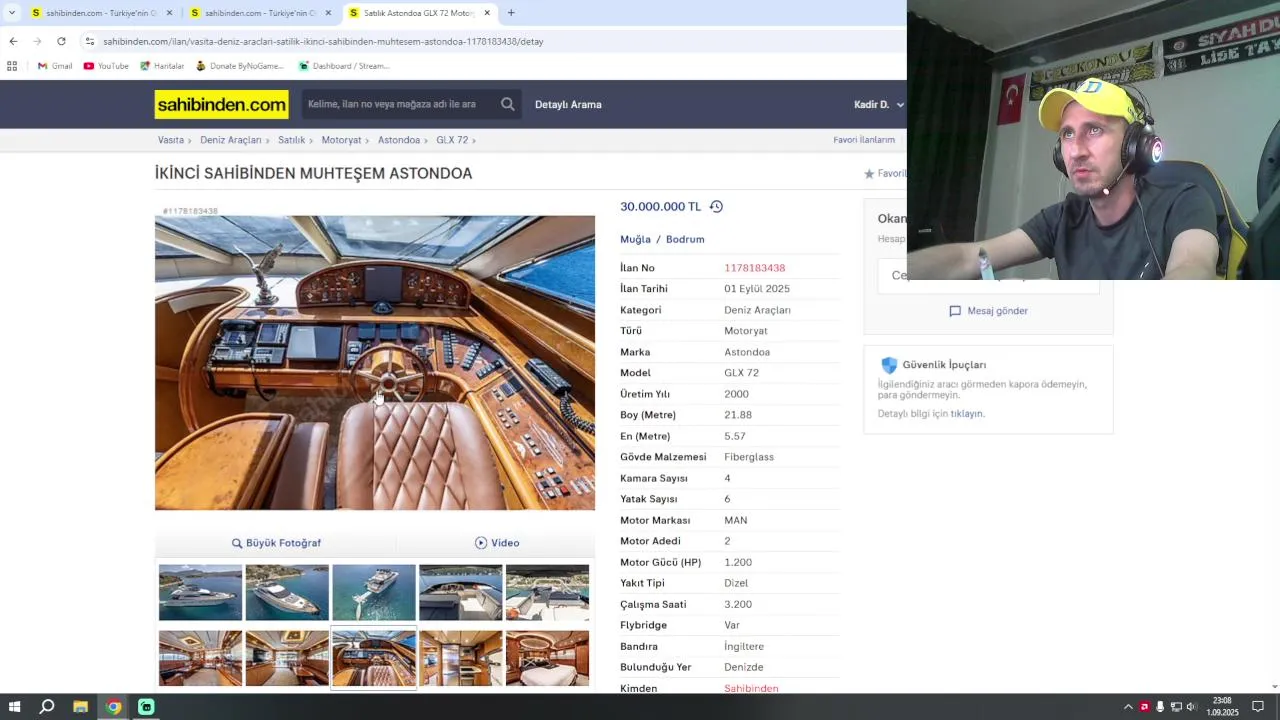
Task: Open a new browser tab with the plus button
Action: click(511, 13)
